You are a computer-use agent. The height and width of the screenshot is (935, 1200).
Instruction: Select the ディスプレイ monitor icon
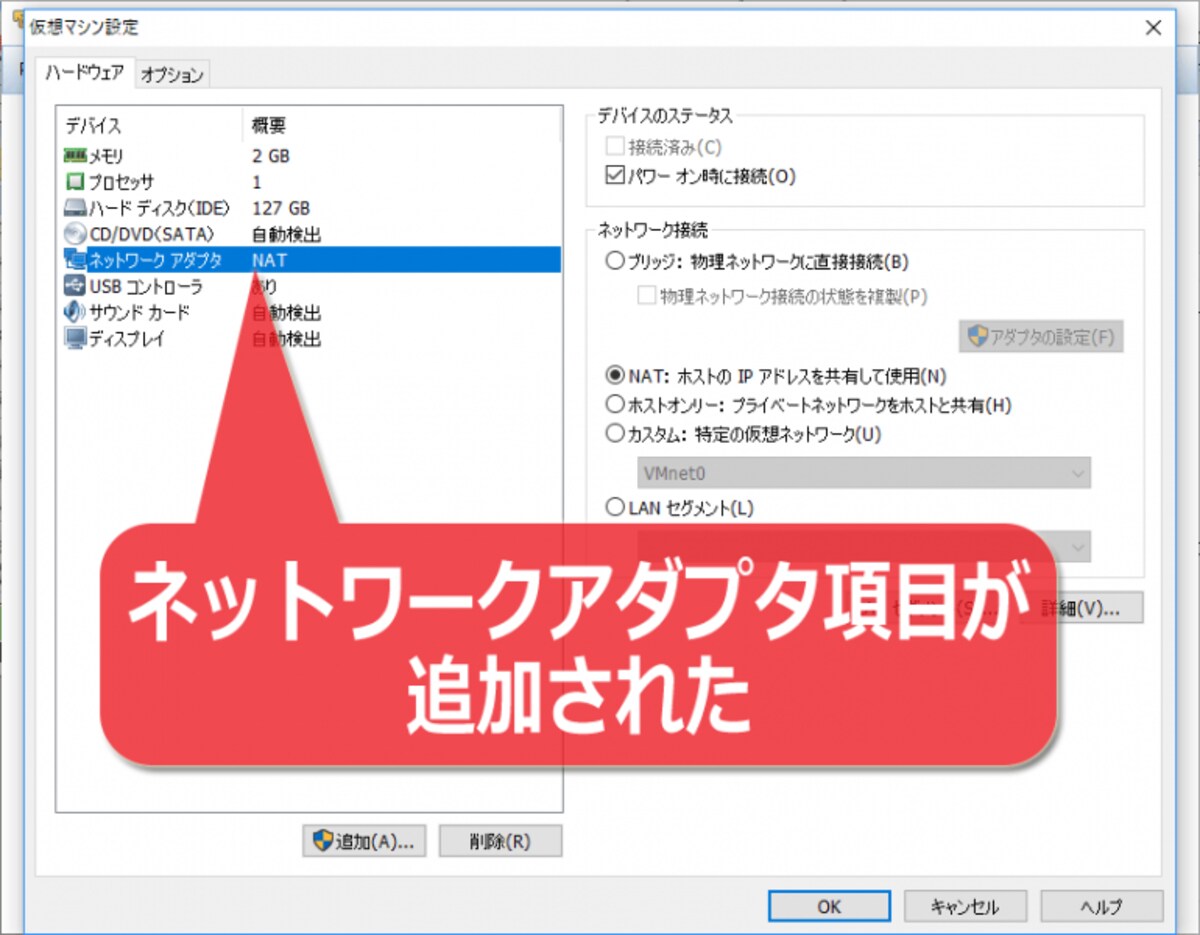pos(75,338)
